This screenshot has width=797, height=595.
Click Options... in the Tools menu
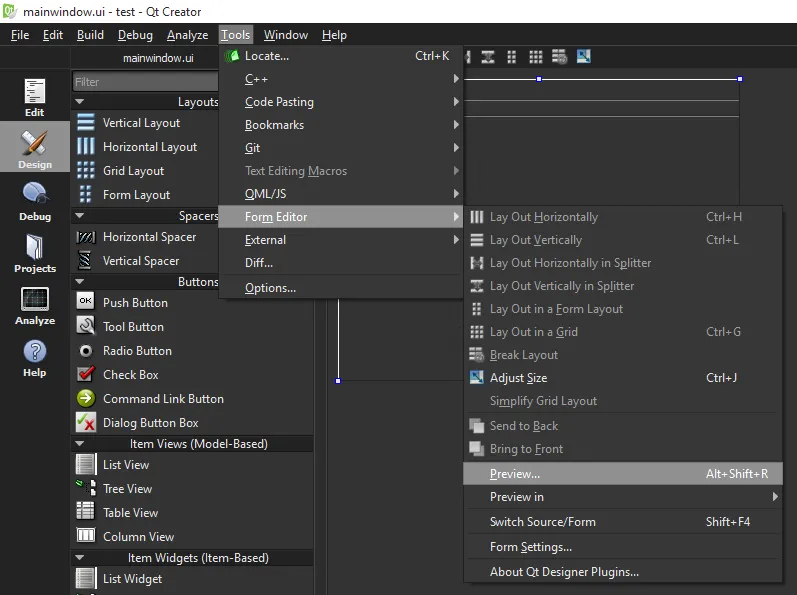270,288
